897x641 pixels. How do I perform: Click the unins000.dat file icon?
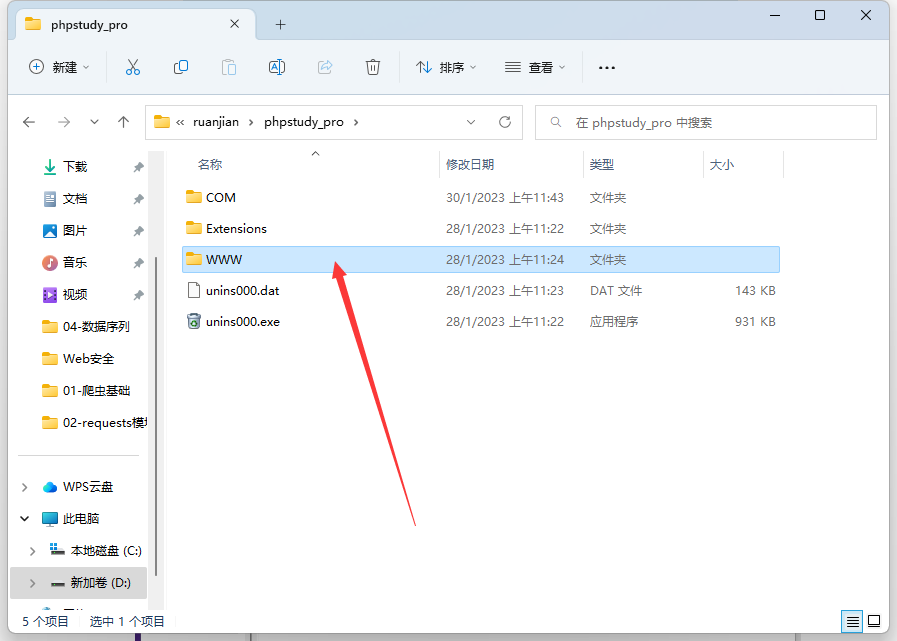coord(194,290)
